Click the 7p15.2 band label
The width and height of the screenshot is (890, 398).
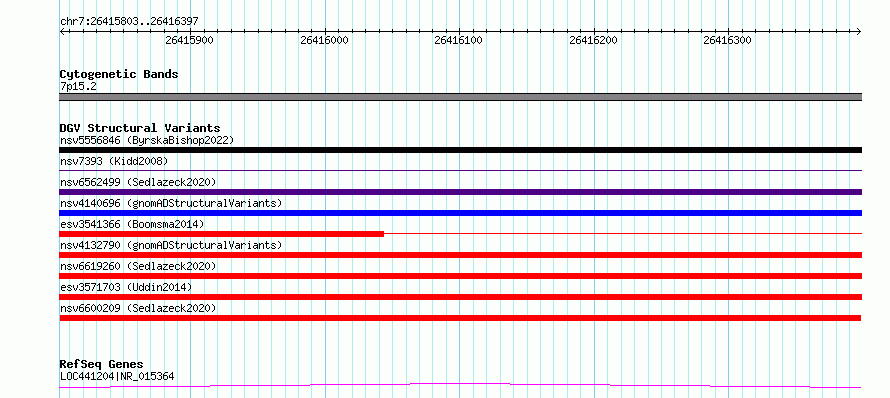(x=77, y=87)
